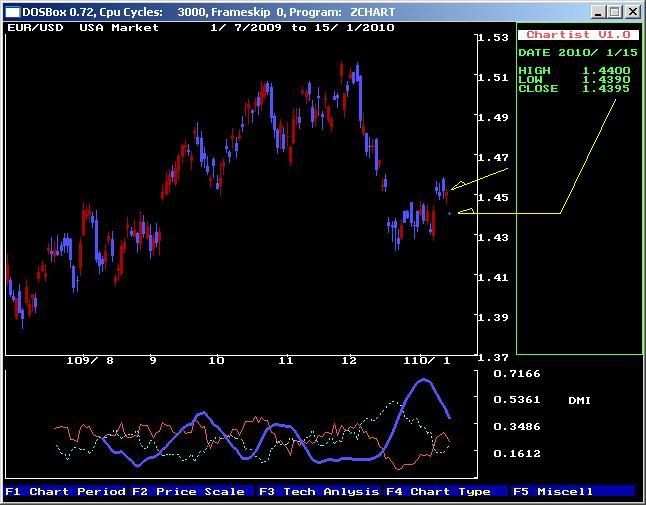
Task: Click the 1.49 price axis label
Action: [493, 117]
